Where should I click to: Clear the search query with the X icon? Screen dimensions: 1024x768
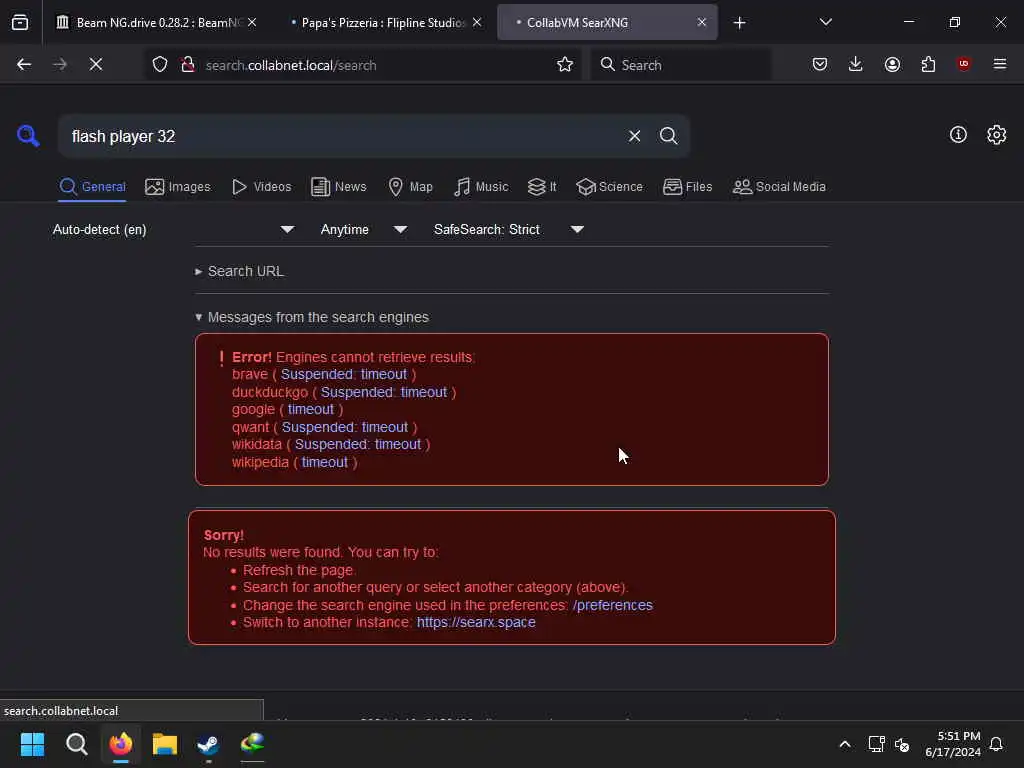pos(634,136)
